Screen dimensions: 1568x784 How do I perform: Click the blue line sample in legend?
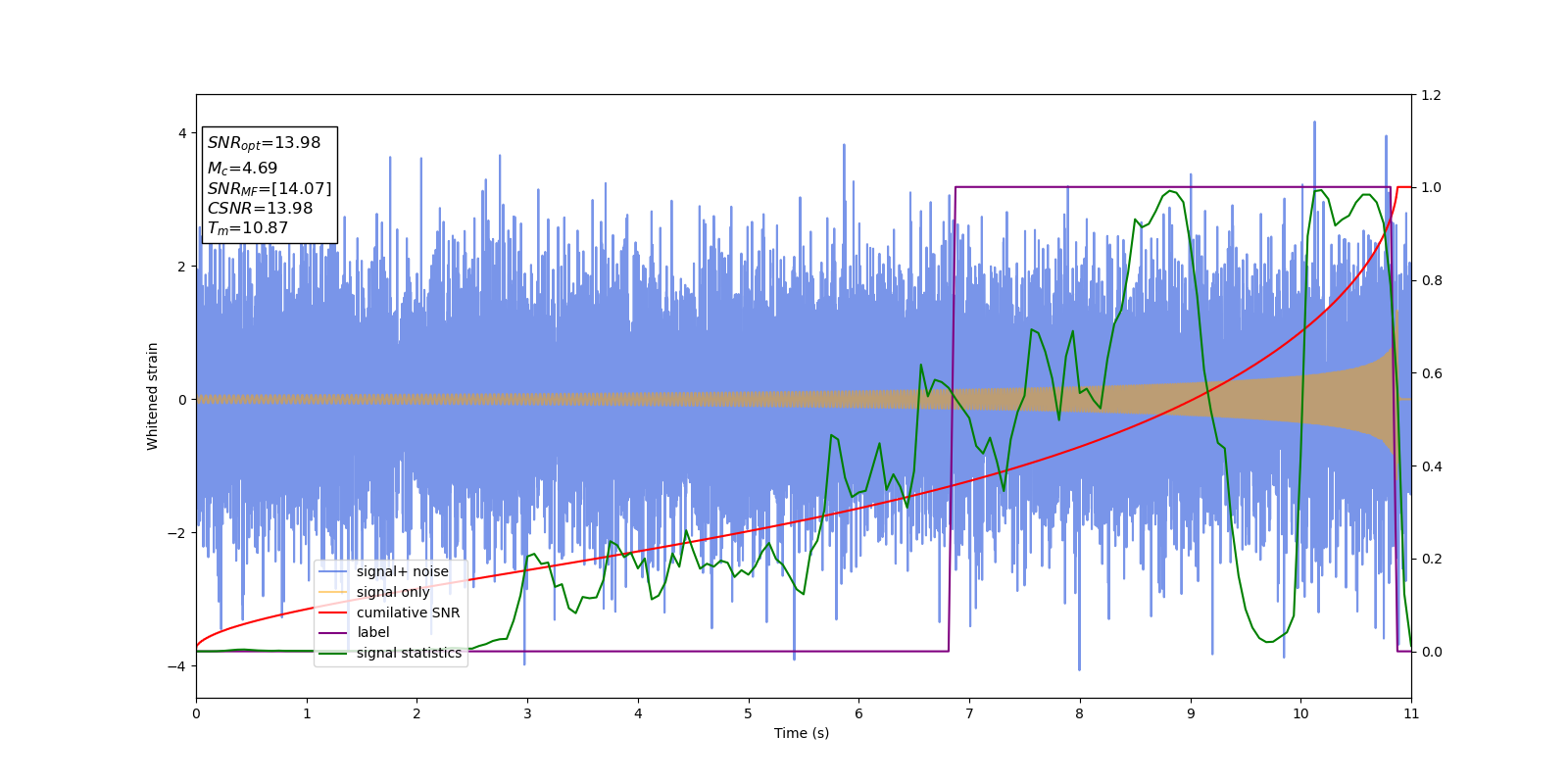click(333, 572)
